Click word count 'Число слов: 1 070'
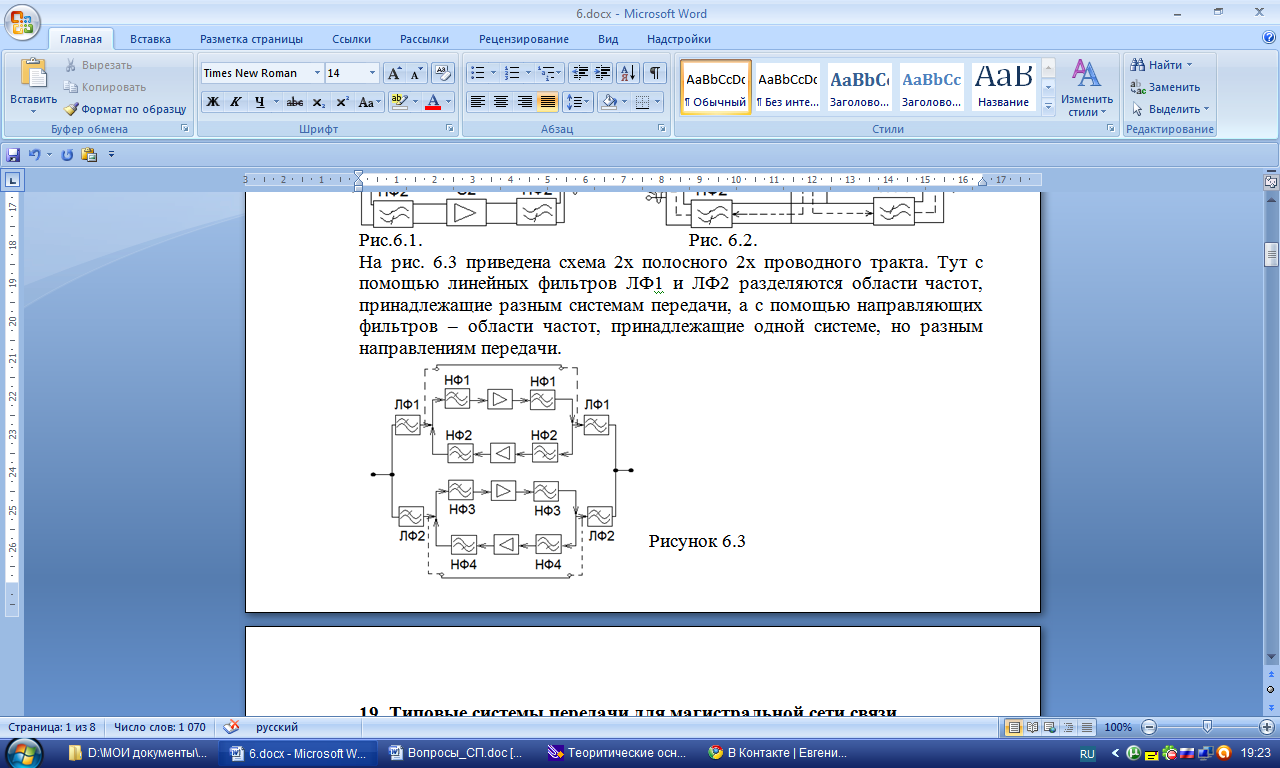This screenshot has height=768, width=1280. [160, 727]
